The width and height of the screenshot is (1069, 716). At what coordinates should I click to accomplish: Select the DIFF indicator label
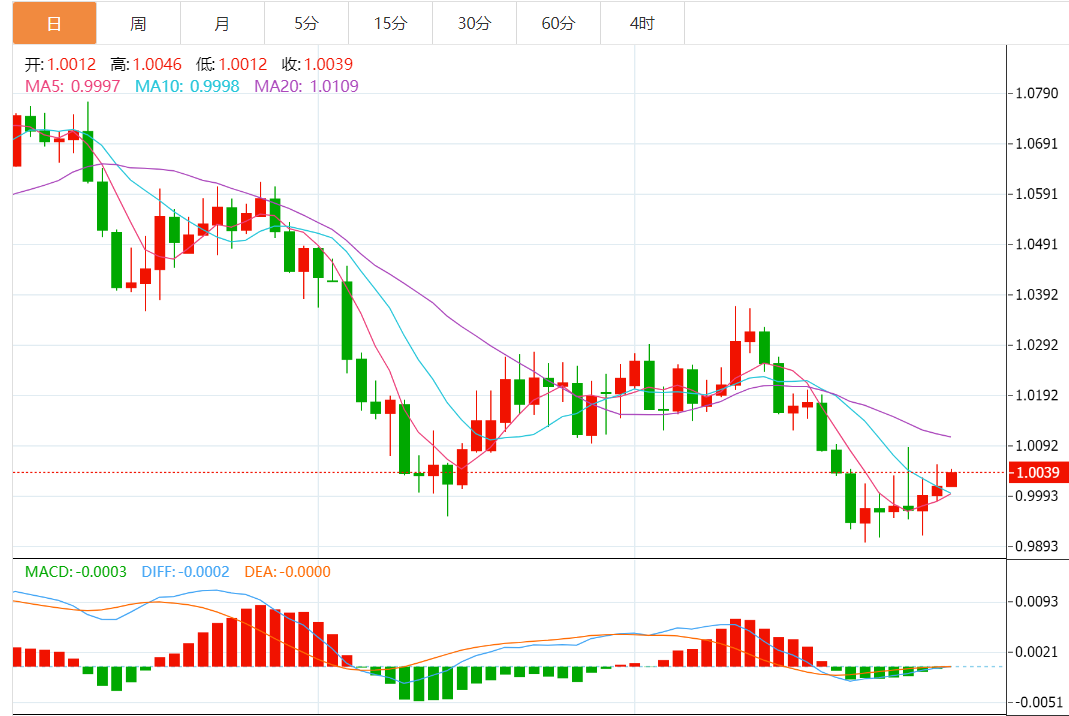185,572
